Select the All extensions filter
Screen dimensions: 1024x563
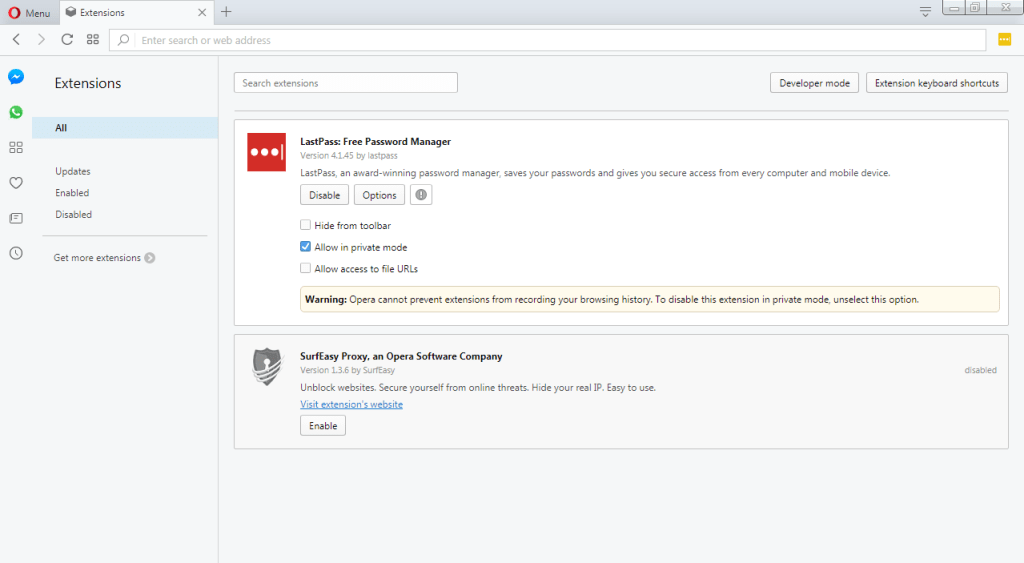pos(125,128)
